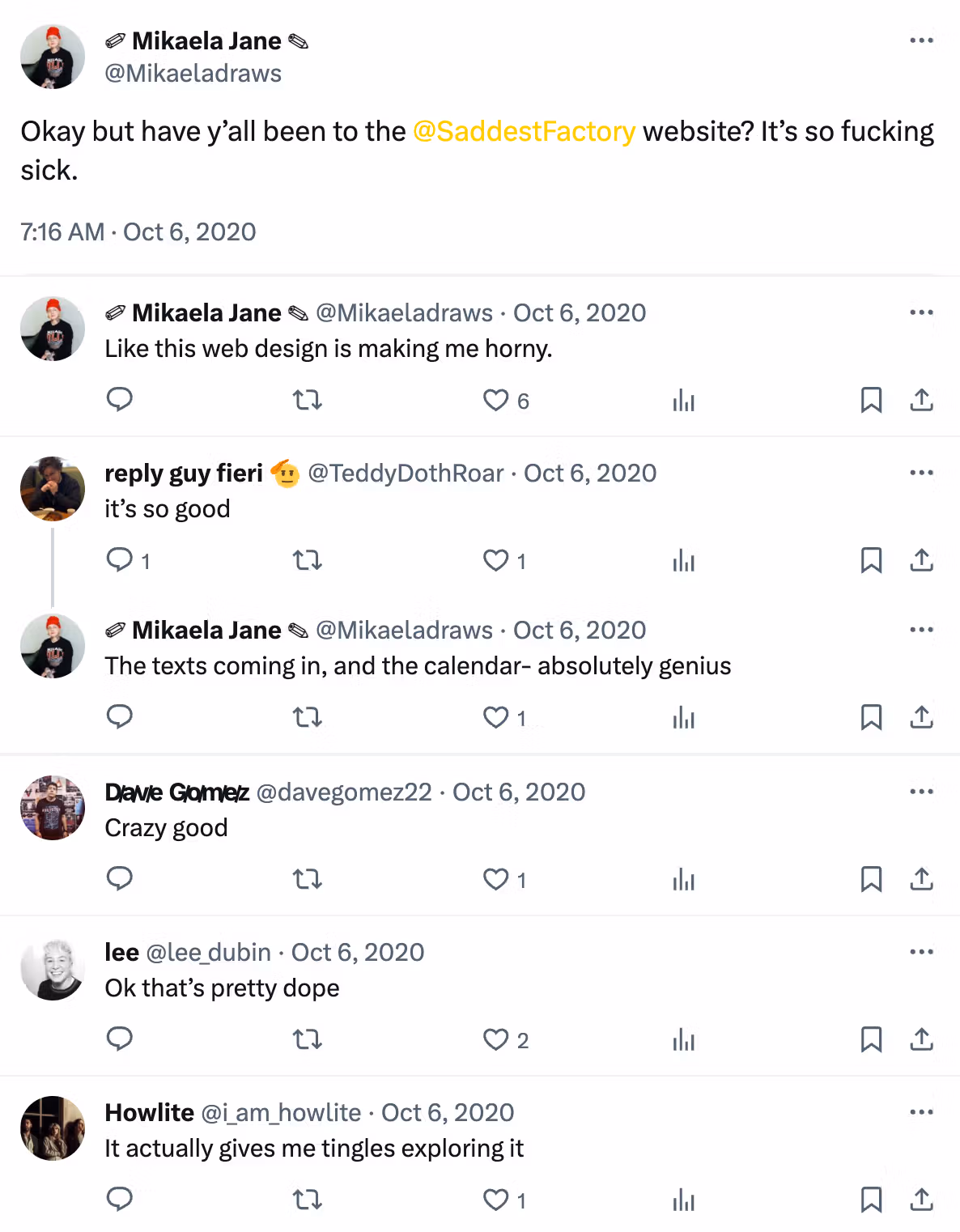View analytics for "absolutely genius" tweet
This screenshot has width=960, height=1232.
click(x=683, y=717)
